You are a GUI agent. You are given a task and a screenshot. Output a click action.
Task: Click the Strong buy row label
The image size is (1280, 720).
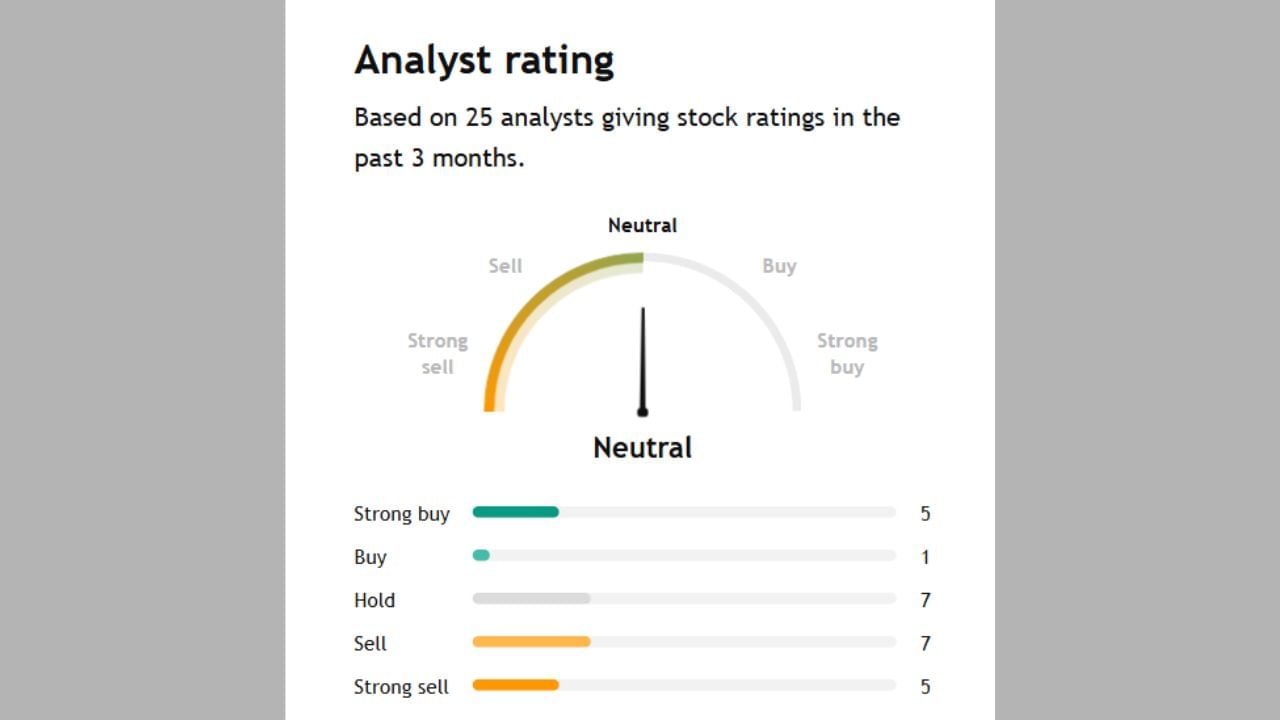pos(402,514)
